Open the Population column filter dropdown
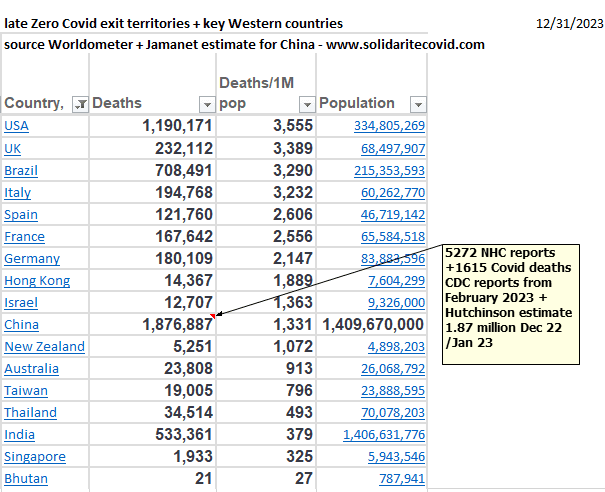Image resolution: width=605 pixels, height=492 pixels. coord(418,104)
